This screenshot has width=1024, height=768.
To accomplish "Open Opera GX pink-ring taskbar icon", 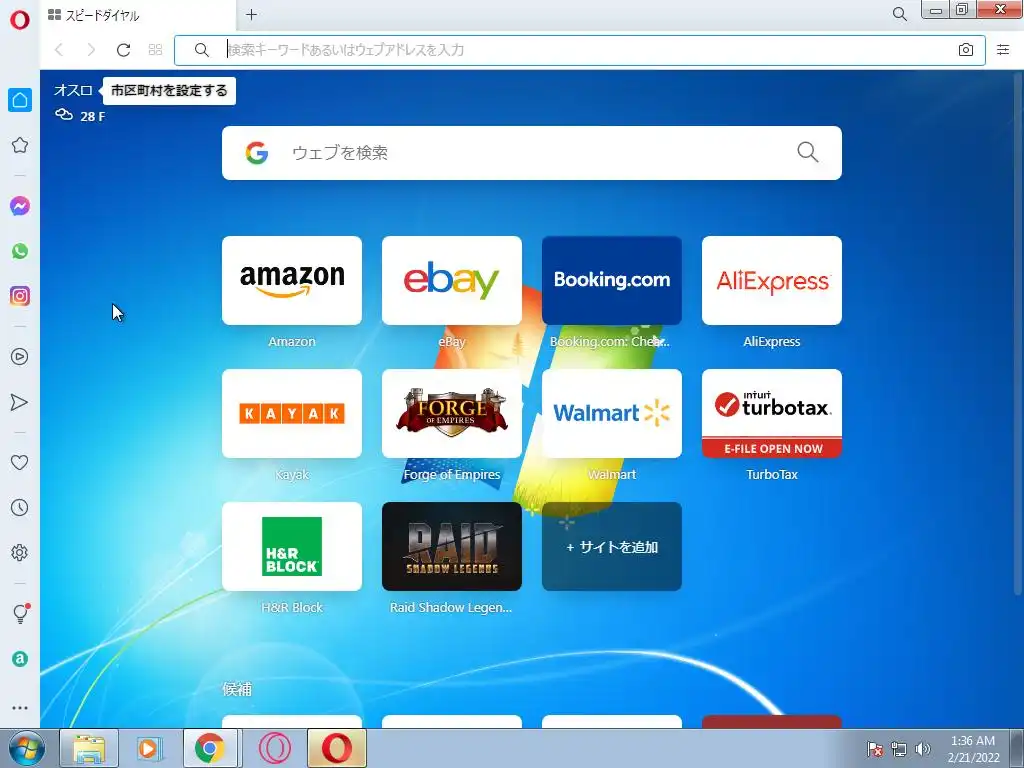I will click(275, 748).
